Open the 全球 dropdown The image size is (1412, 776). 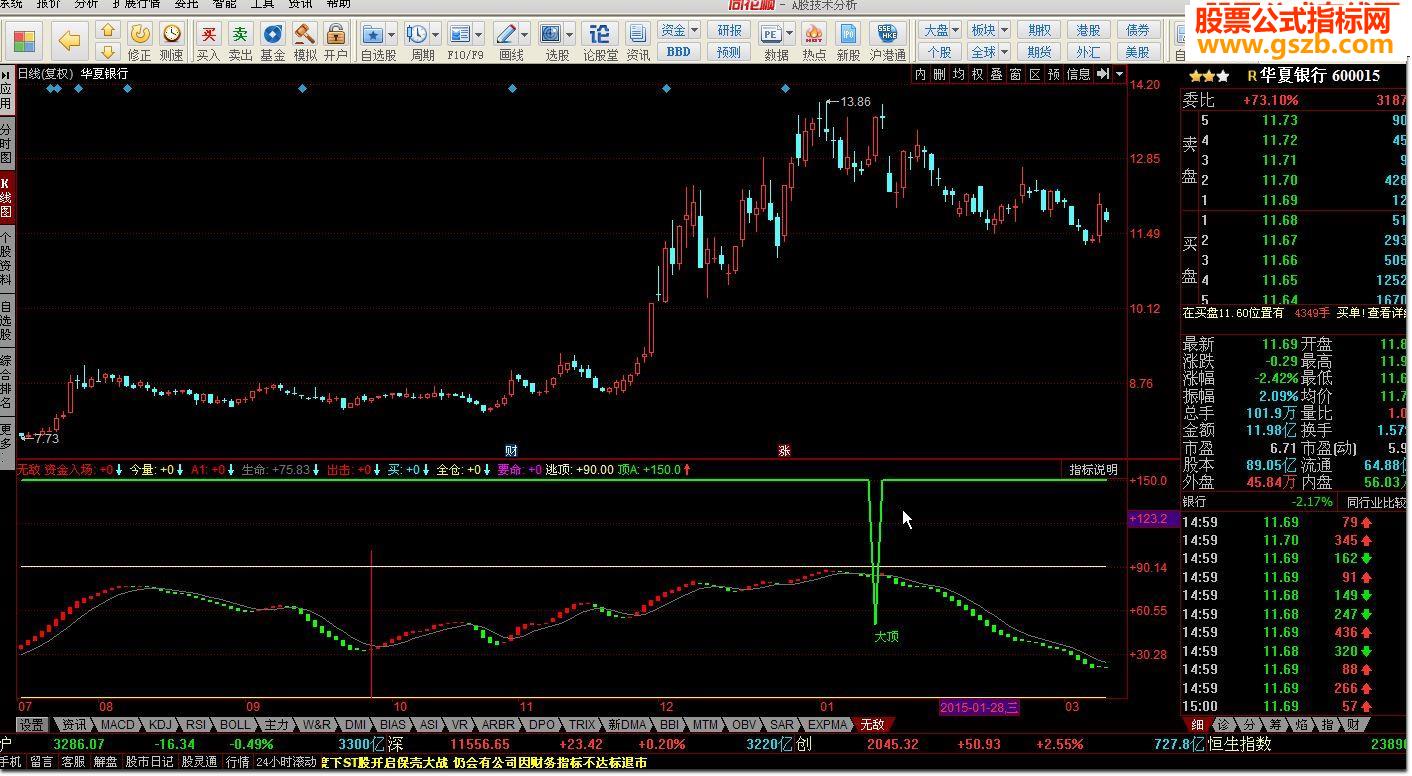(x=989, y=52)
